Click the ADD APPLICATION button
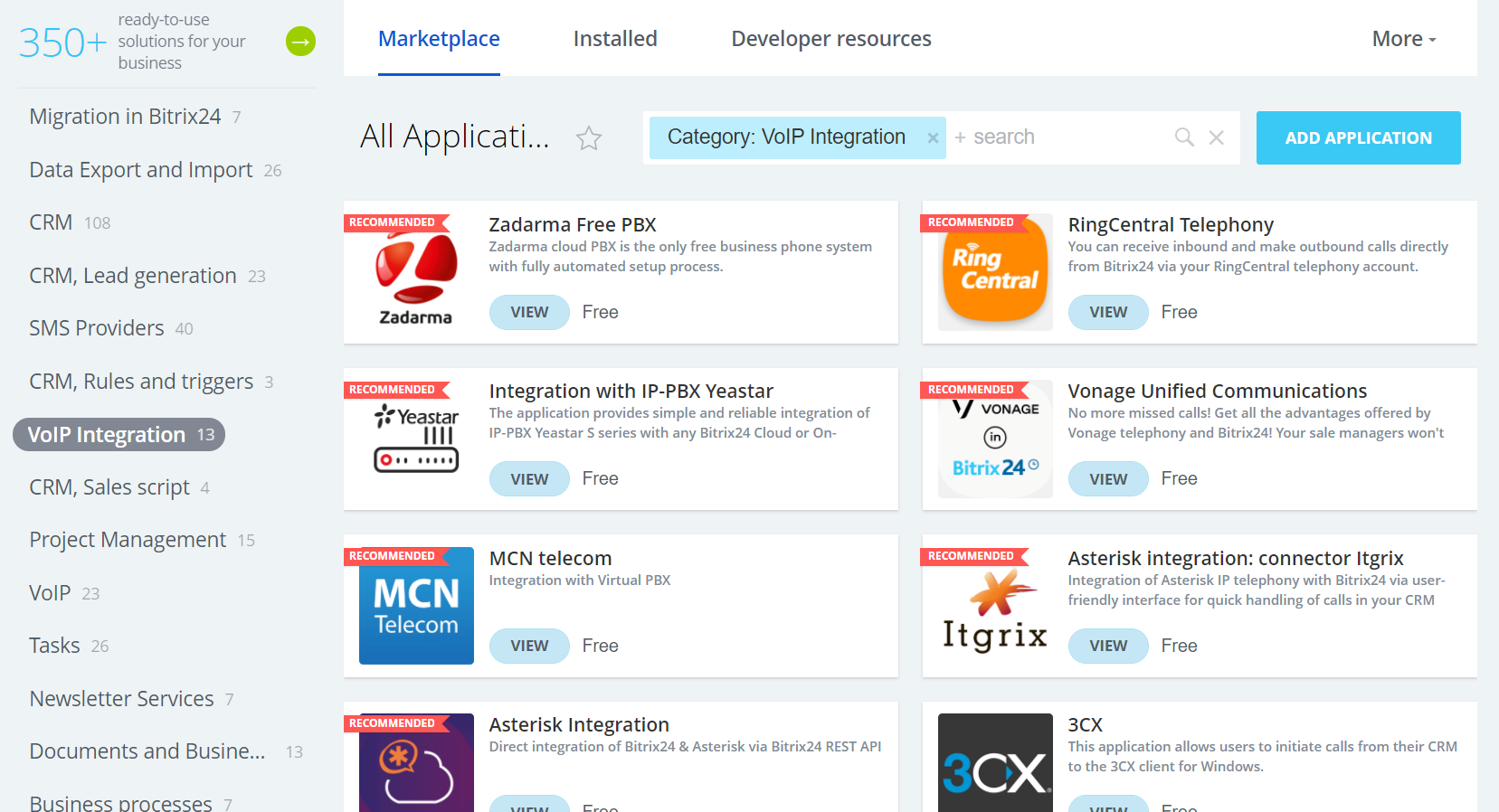Image resolution: width=1499 pixels, height=812 pixels. pos(1358,137)
